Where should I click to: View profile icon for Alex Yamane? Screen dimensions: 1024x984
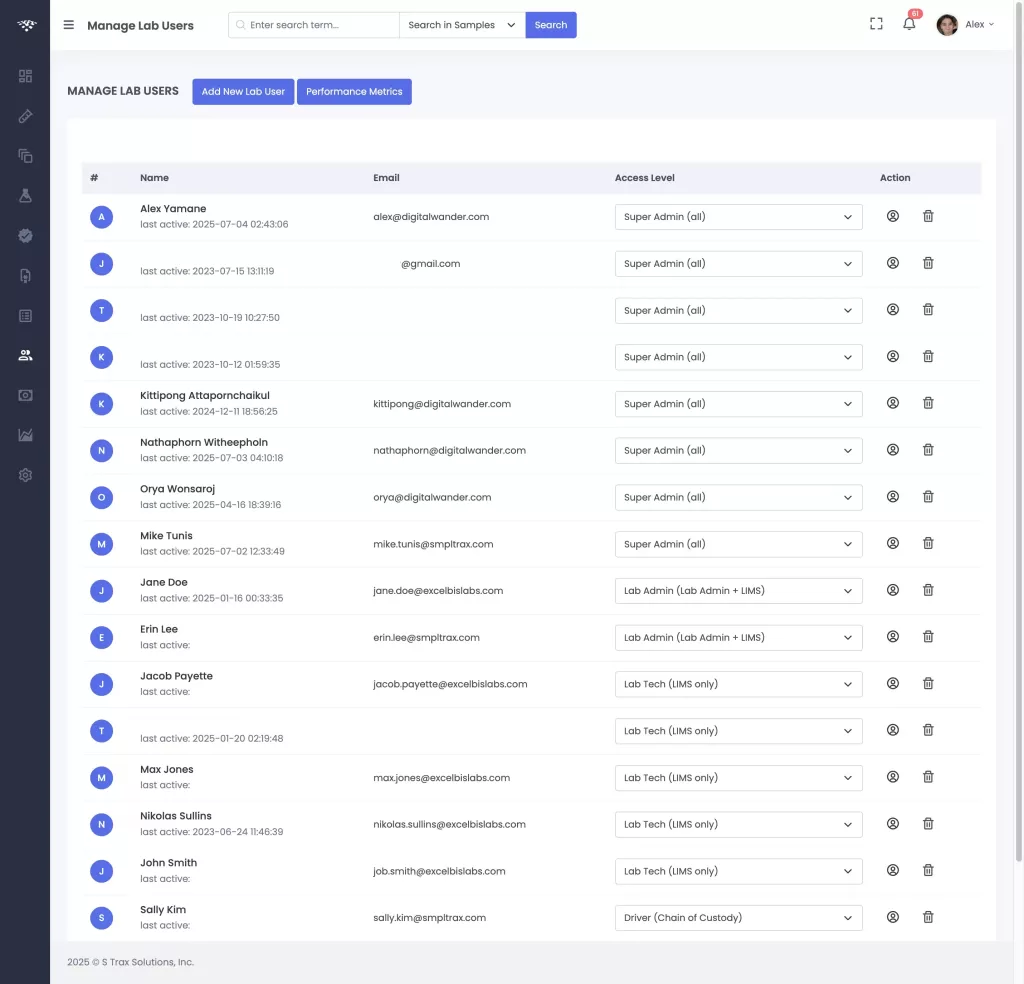(x=892, y=216)
